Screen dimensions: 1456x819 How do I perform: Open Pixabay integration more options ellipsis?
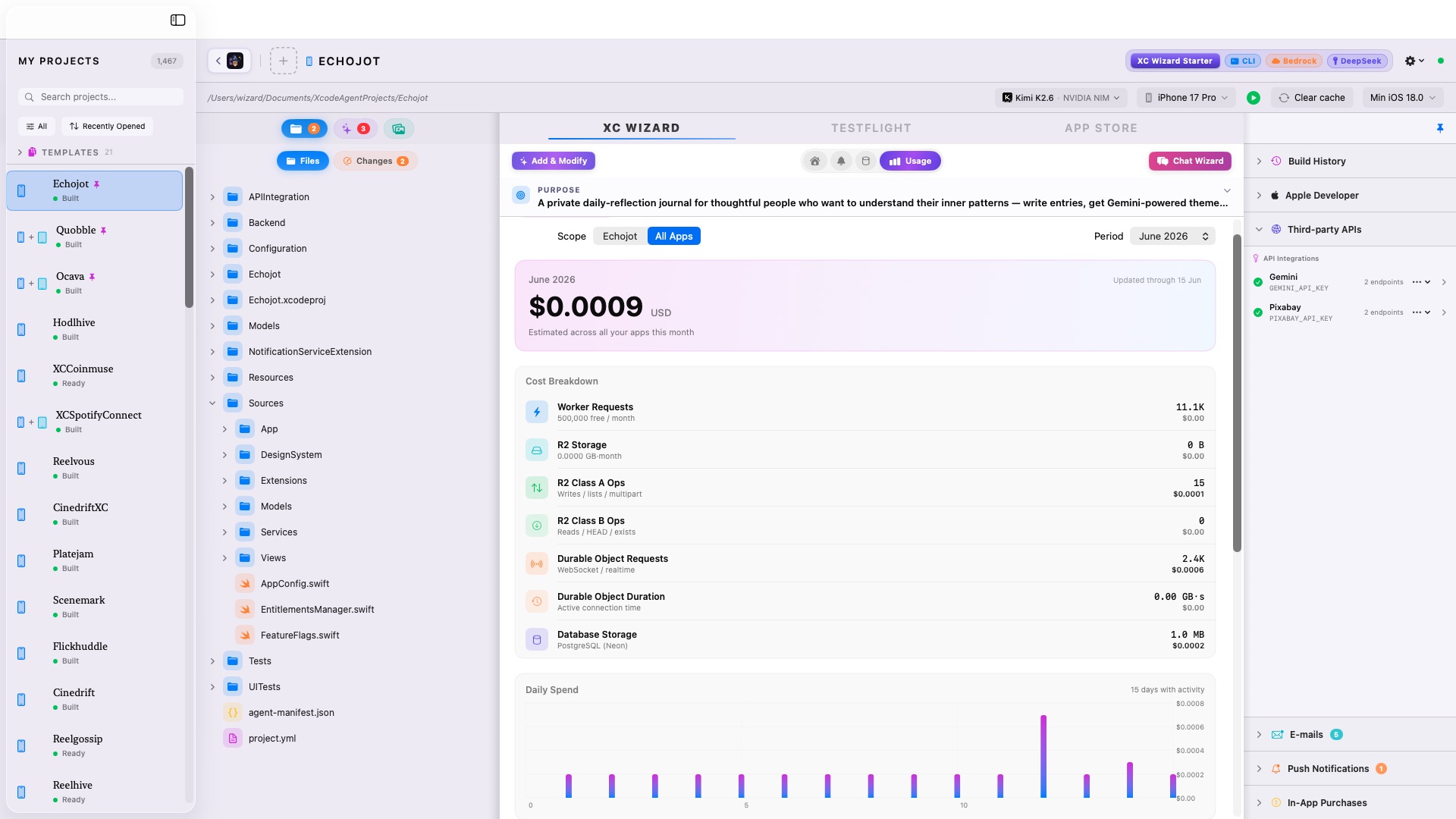pos(1420,312)
